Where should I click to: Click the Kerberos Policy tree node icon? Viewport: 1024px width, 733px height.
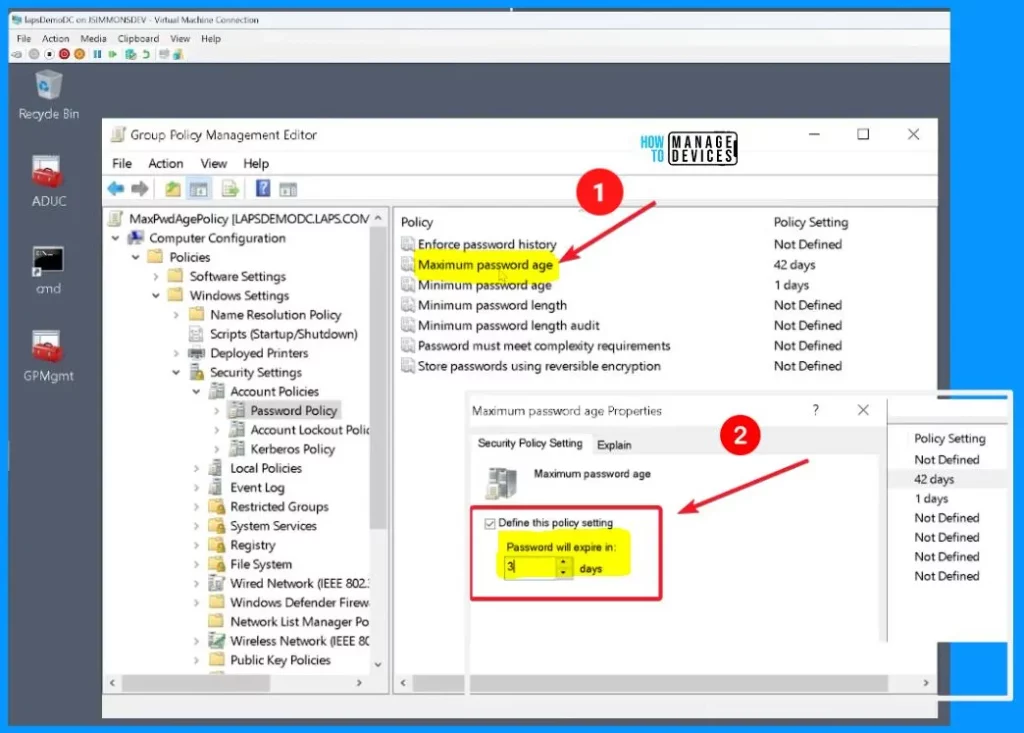(237, 449)
